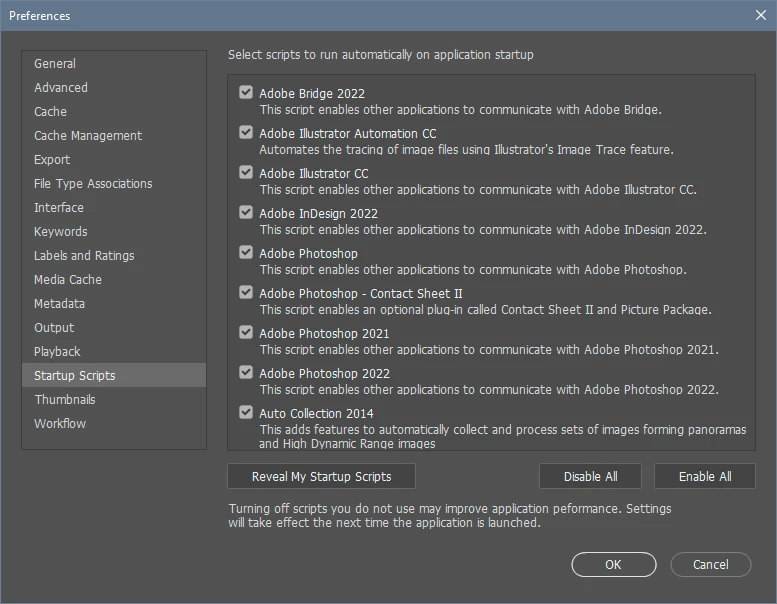This screenshot has width=777, height=604.
Task: Open Cache Management settings
Action: click(114, 136)
